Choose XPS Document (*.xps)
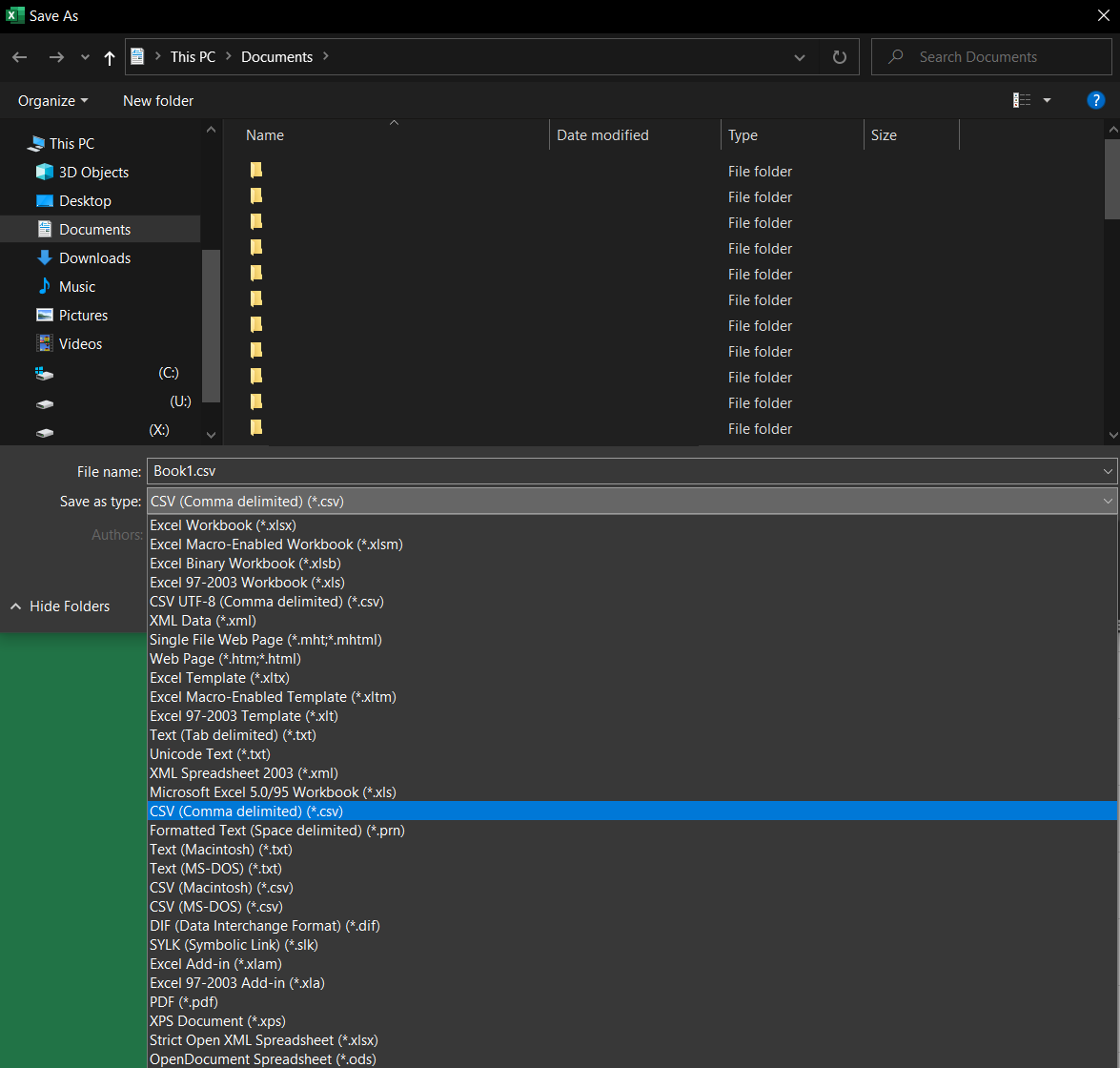 click(x=632, y=1021)
